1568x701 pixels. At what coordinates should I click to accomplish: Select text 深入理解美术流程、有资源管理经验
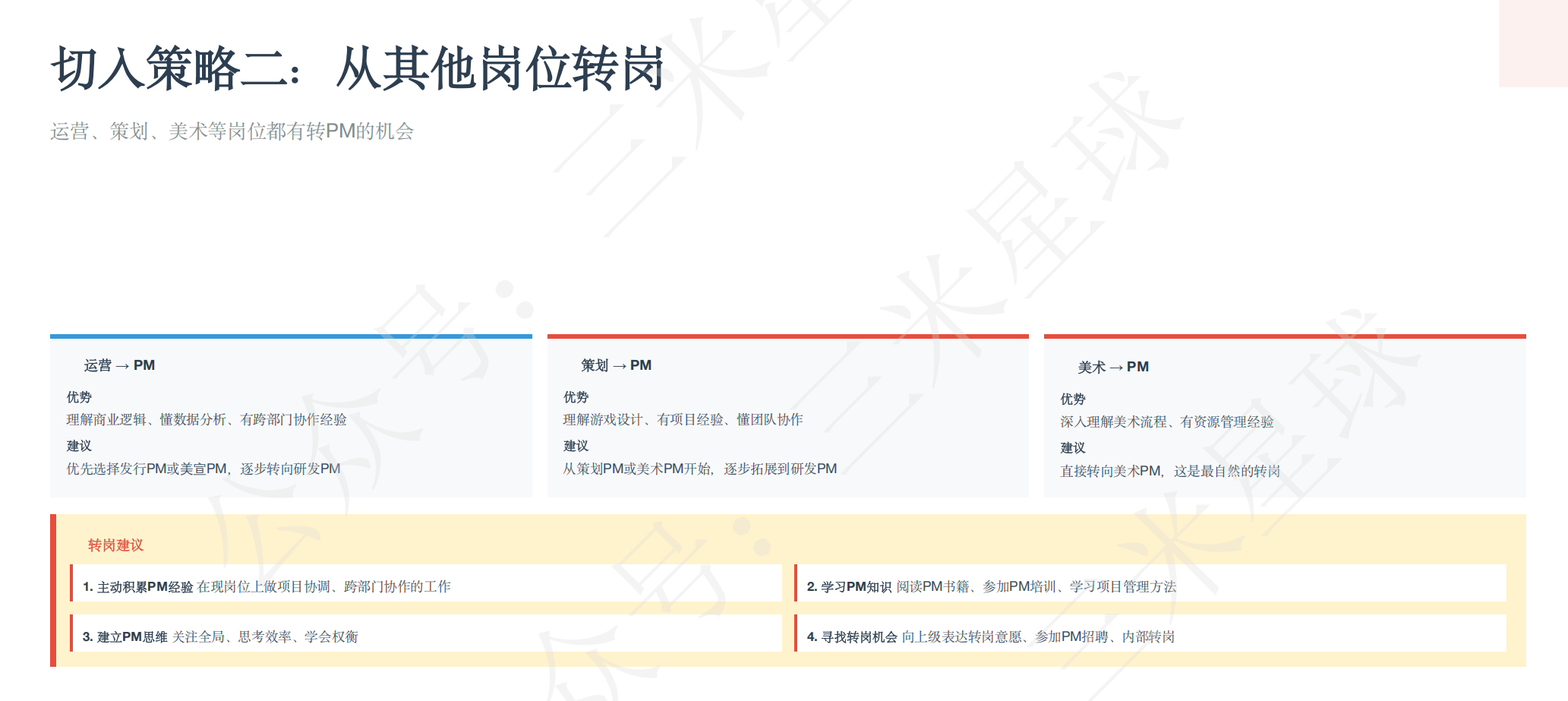click(x=1166, y=422)
